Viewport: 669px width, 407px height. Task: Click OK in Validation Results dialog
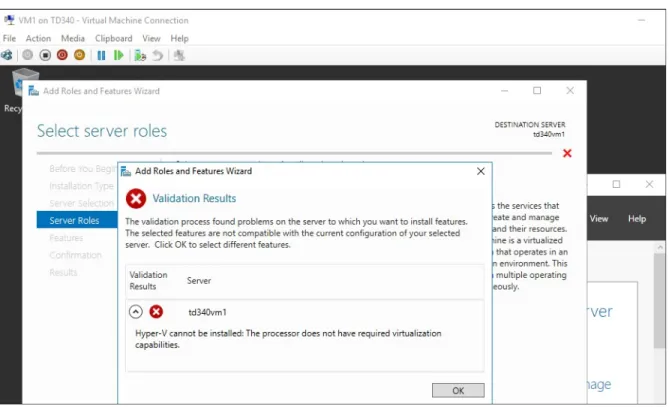(458, 390)
